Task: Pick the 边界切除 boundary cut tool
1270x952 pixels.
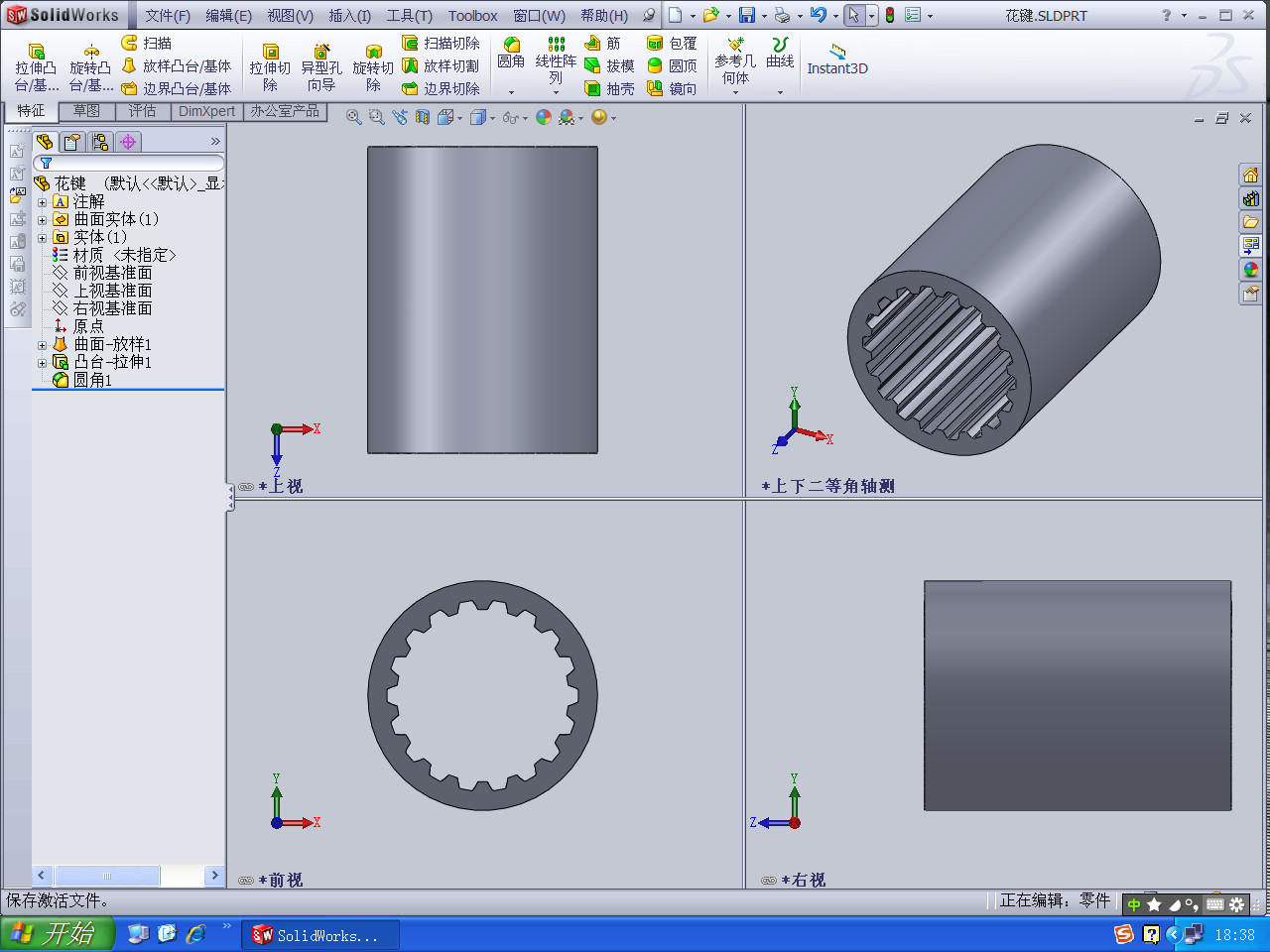Action: (441, 88)
